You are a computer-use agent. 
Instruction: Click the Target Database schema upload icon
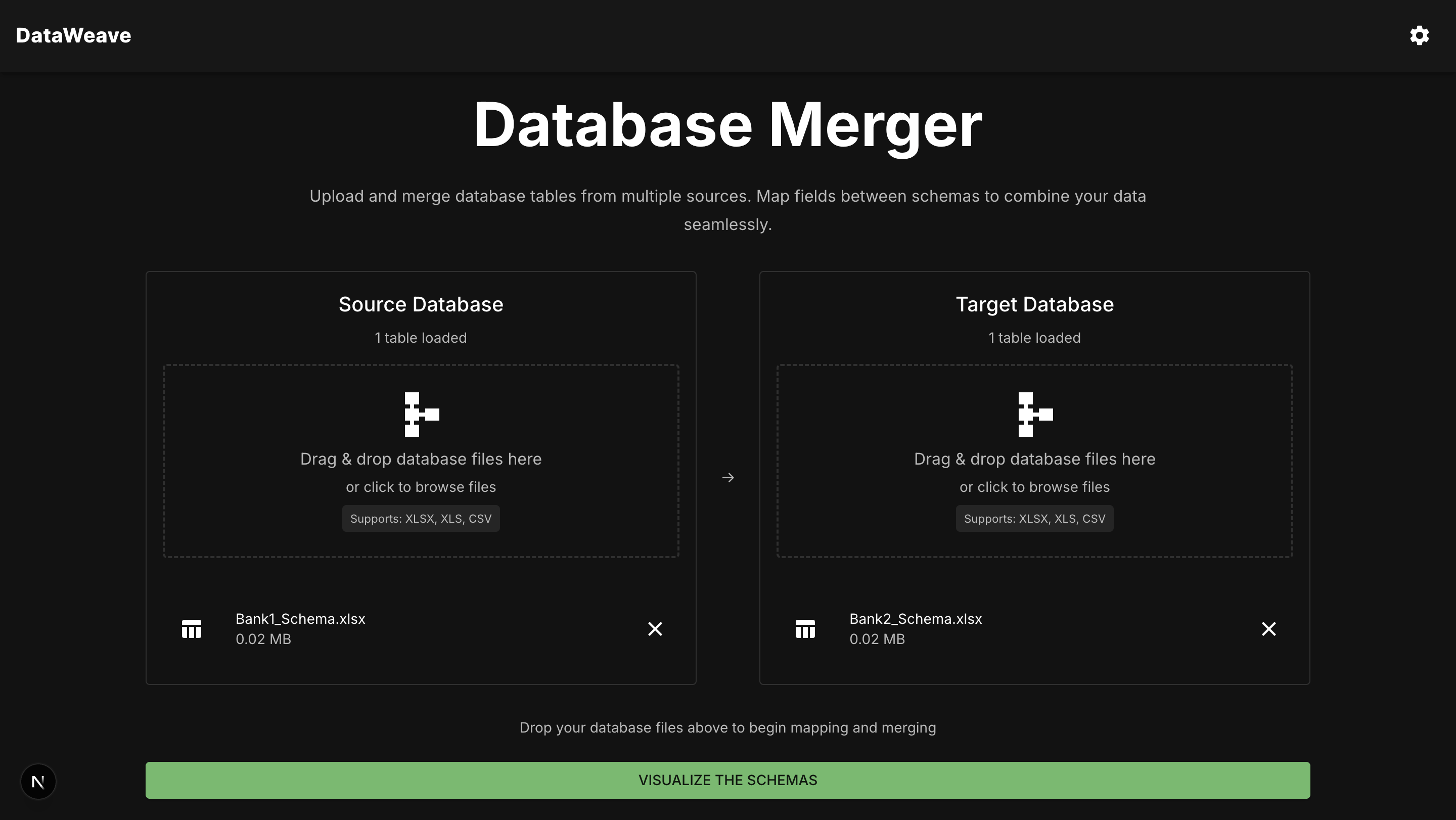point(1034,414)
